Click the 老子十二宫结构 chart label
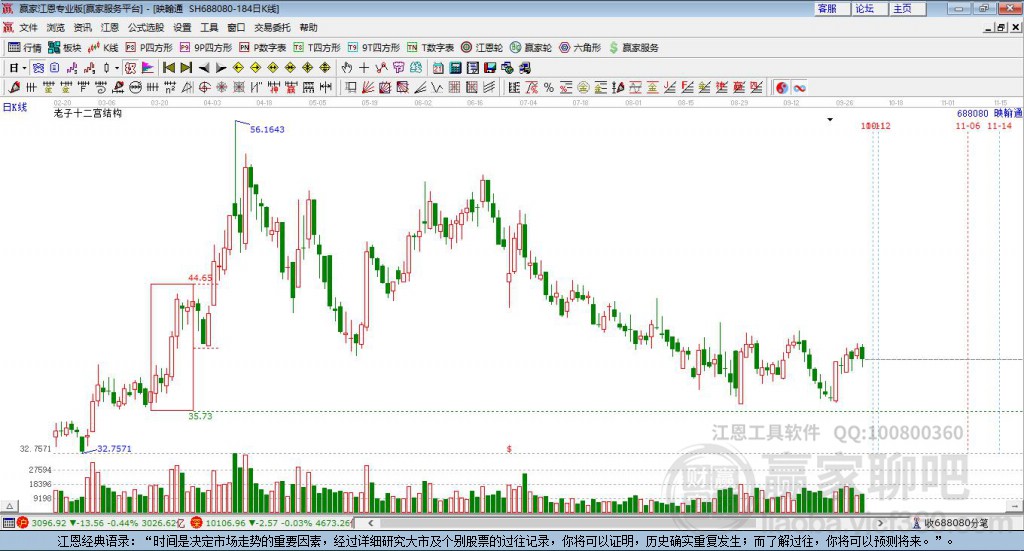The height and width of the screenshot is (551, 1024). (x=88, y=113)
